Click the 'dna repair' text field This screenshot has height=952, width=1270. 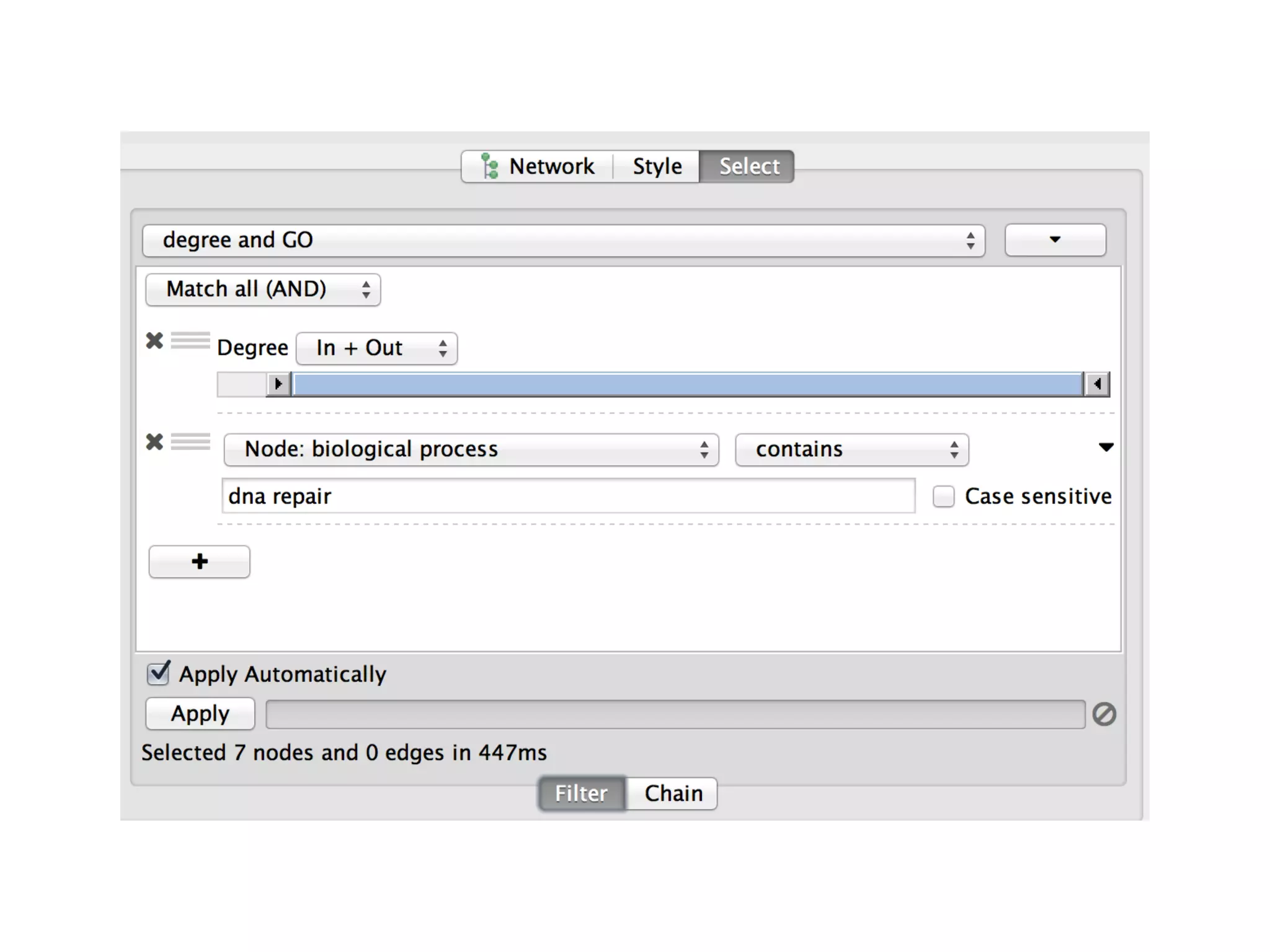coord(568,496)
